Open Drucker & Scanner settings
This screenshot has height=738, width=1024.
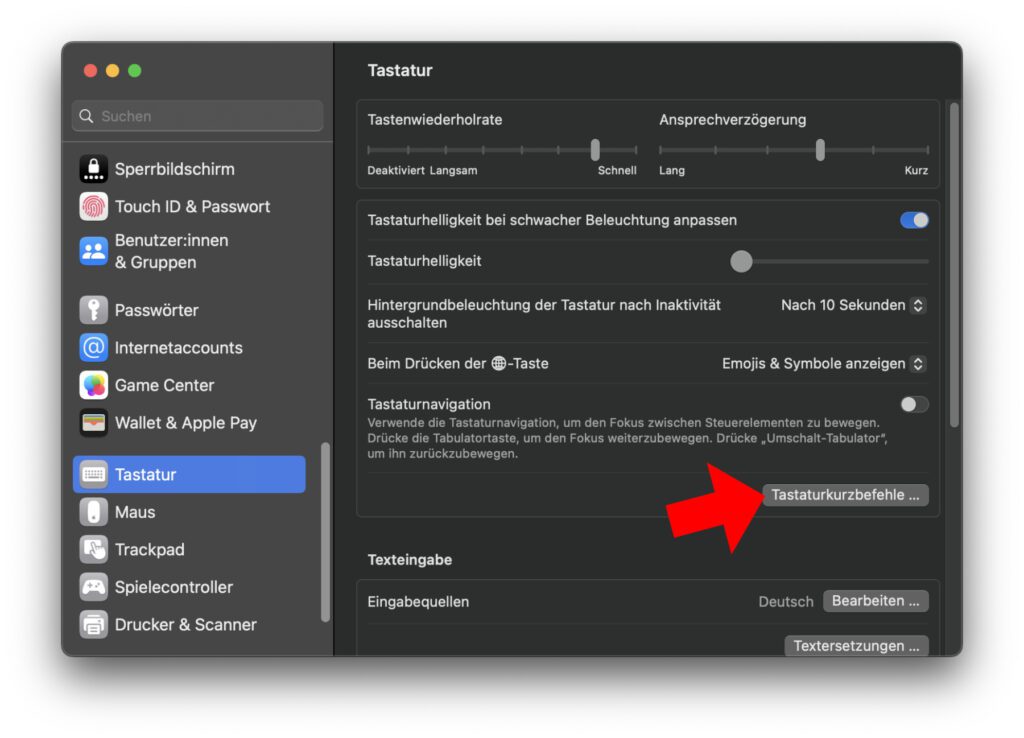point(180,624)
